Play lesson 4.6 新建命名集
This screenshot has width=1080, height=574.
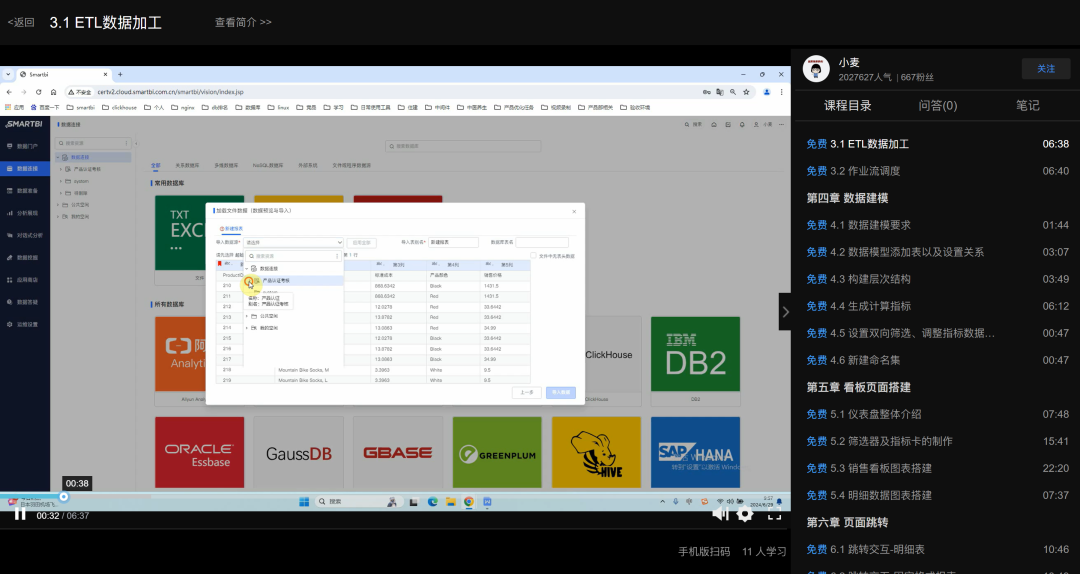[x=937, y=360]
